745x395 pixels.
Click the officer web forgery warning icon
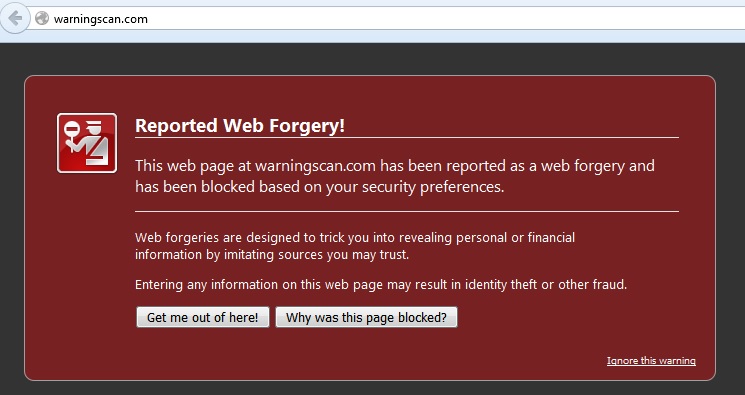(87, 143)
